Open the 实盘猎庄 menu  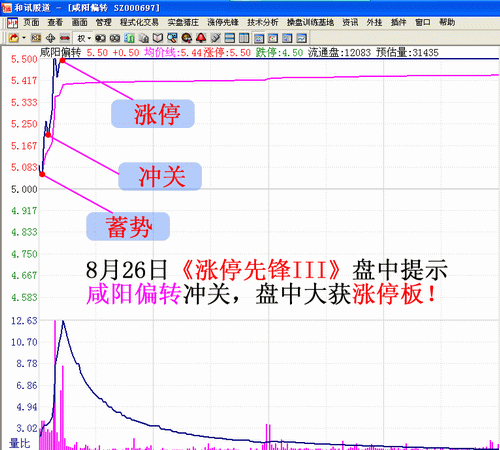pyautogui.click(x=183, y=22)
